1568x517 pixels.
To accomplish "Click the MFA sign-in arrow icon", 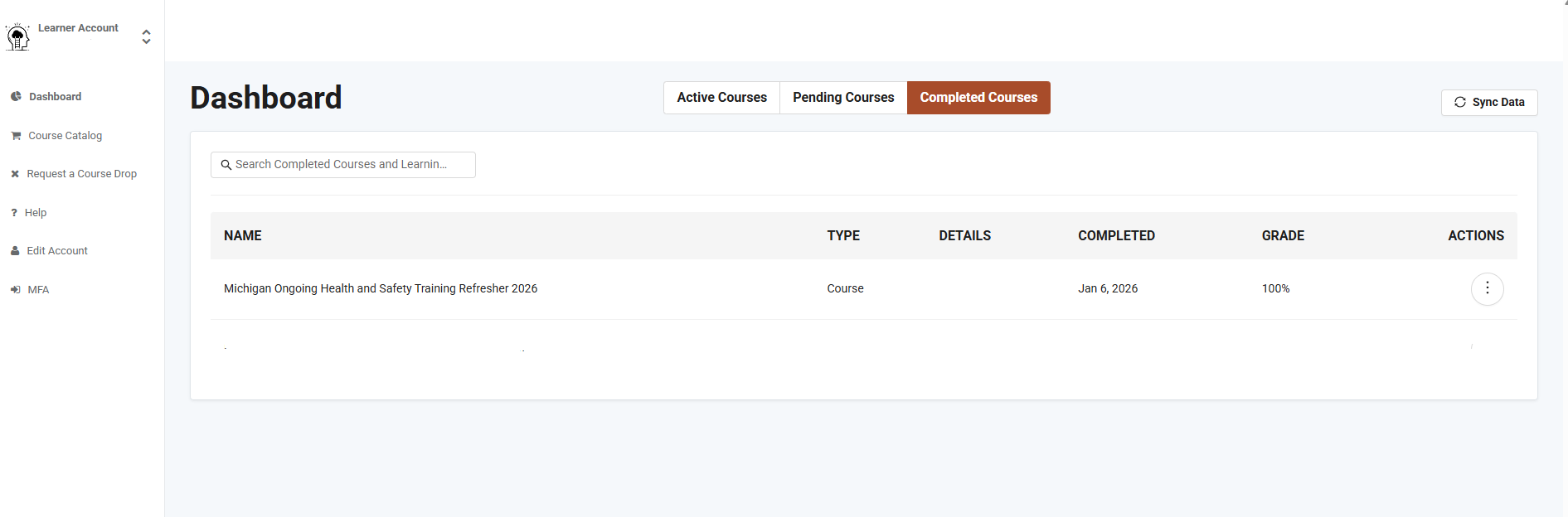I will 15,290.
